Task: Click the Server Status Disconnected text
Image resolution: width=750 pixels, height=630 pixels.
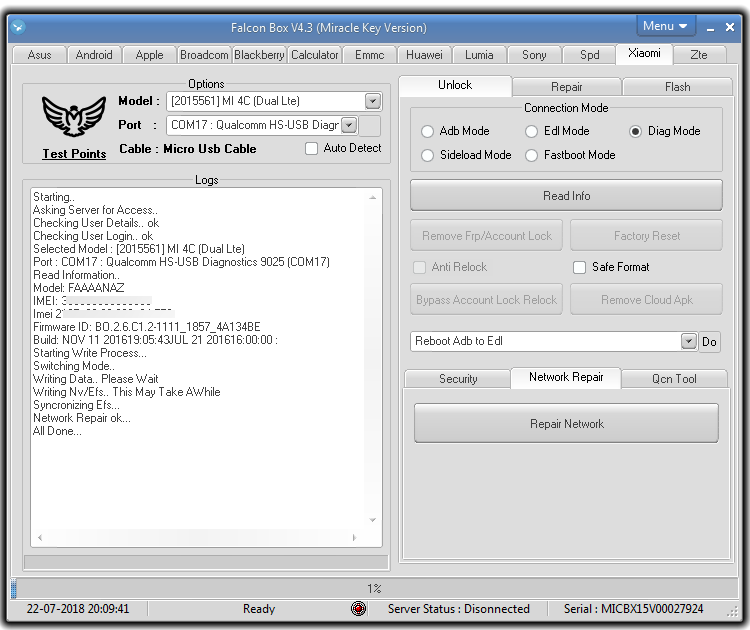Action: click(x=459, y=608)
